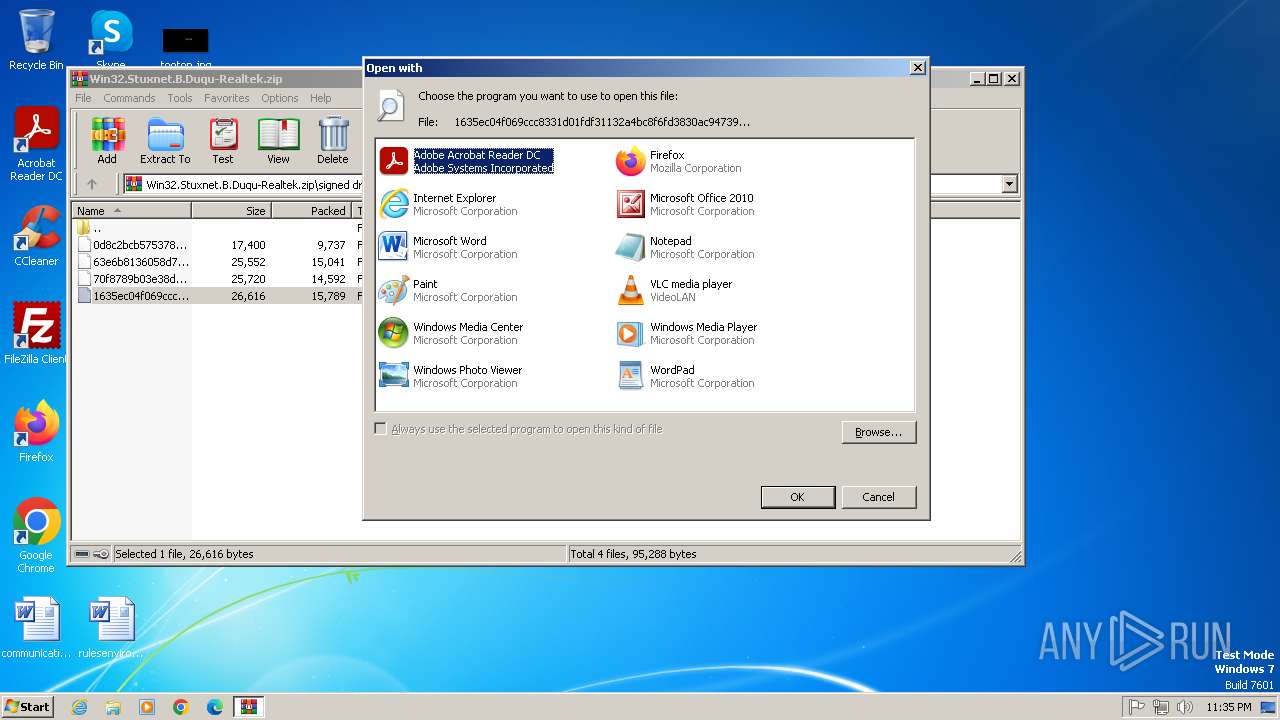Image resolution: width=1280 pixels, height=720 pixels.
Task: Open the Recycle Bin desktop icon
Action: pyautogui.click(x=36, y=40)
